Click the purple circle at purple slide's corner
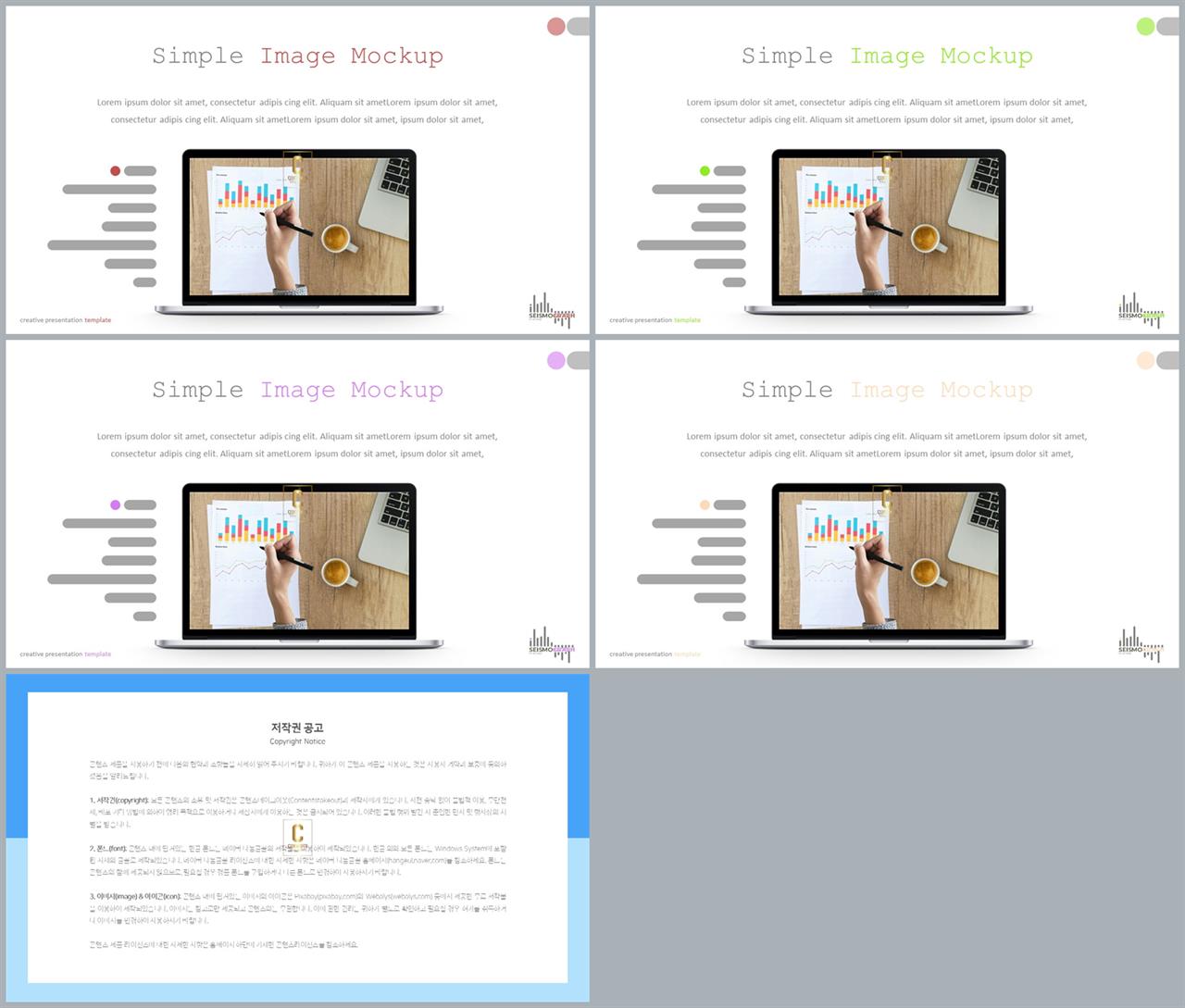Screen dimensions: 1185x1008 (556, 361)
